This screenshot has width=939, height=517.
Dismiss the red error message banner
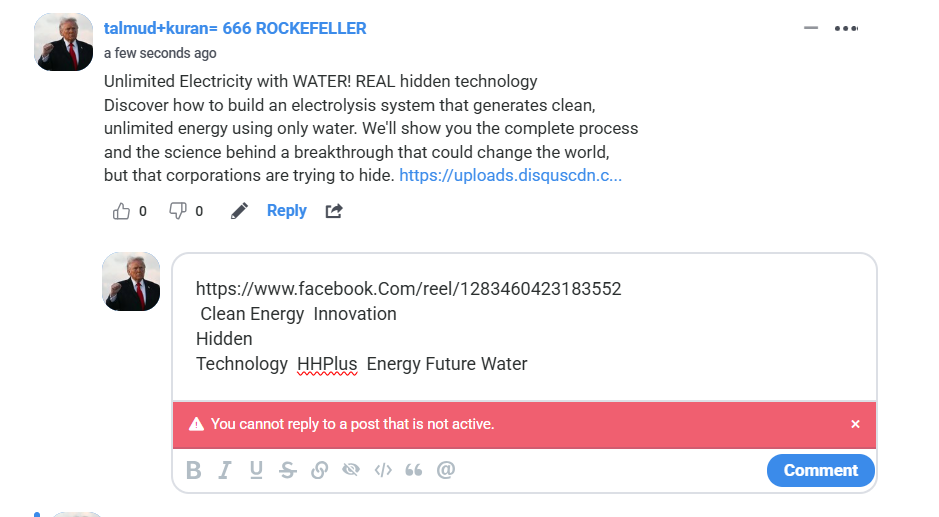click(x=855, y=424)
